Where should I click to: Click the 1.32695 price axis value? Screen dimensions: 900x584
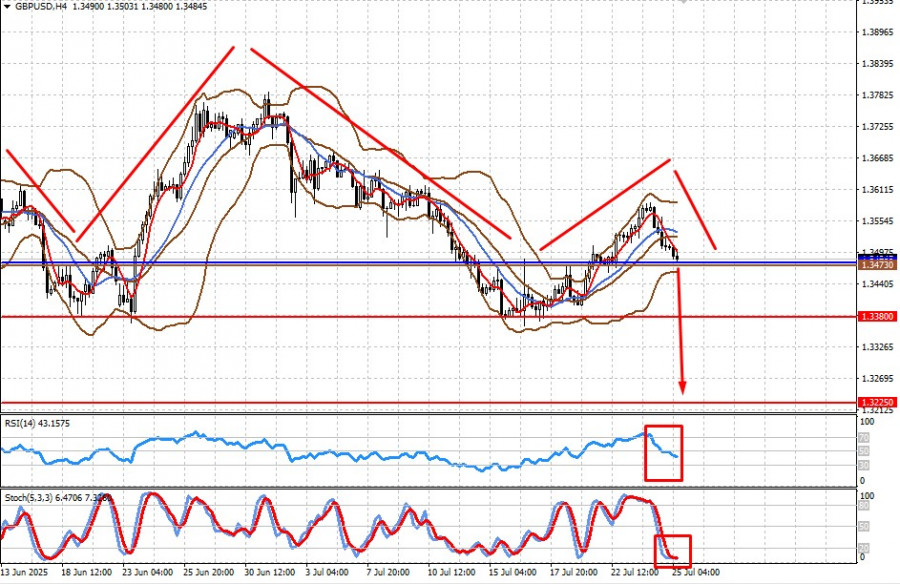pyautogui.click(x=878, y=379)
